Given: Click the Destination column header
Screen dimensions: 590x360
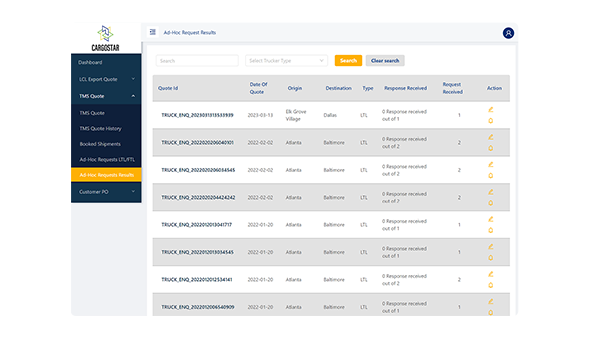Looking at the screenshot, I should point(338,88).
